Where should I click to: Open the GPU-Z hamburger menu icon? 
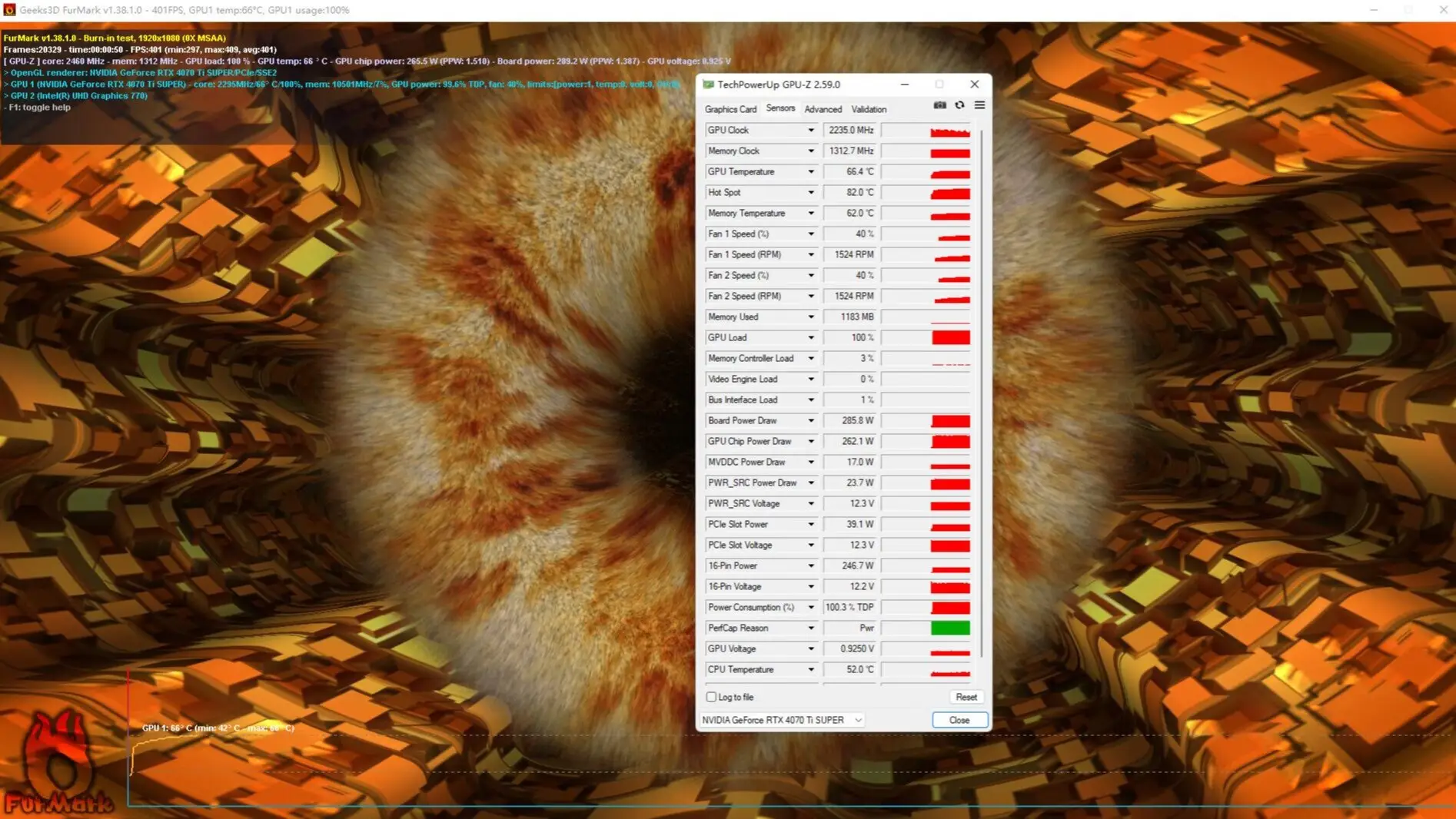pos(979,105)
